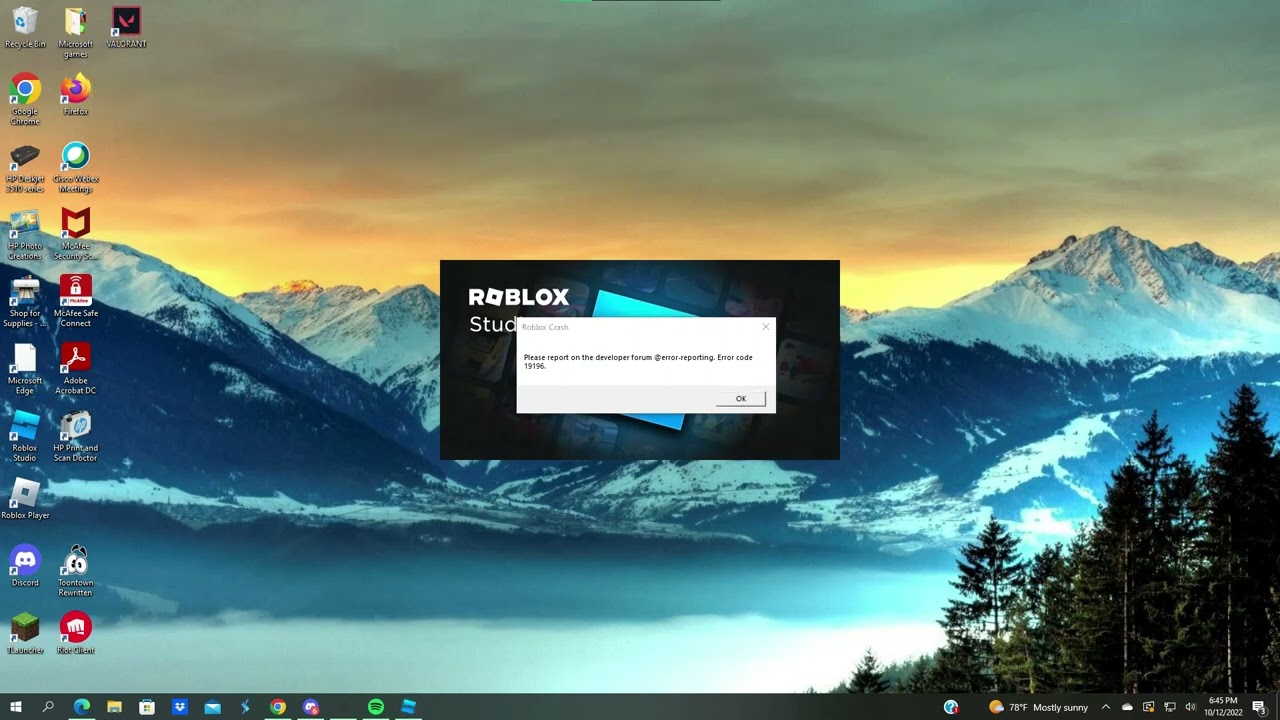Select the McAfee Security Scan icon

tap(76, 234)
